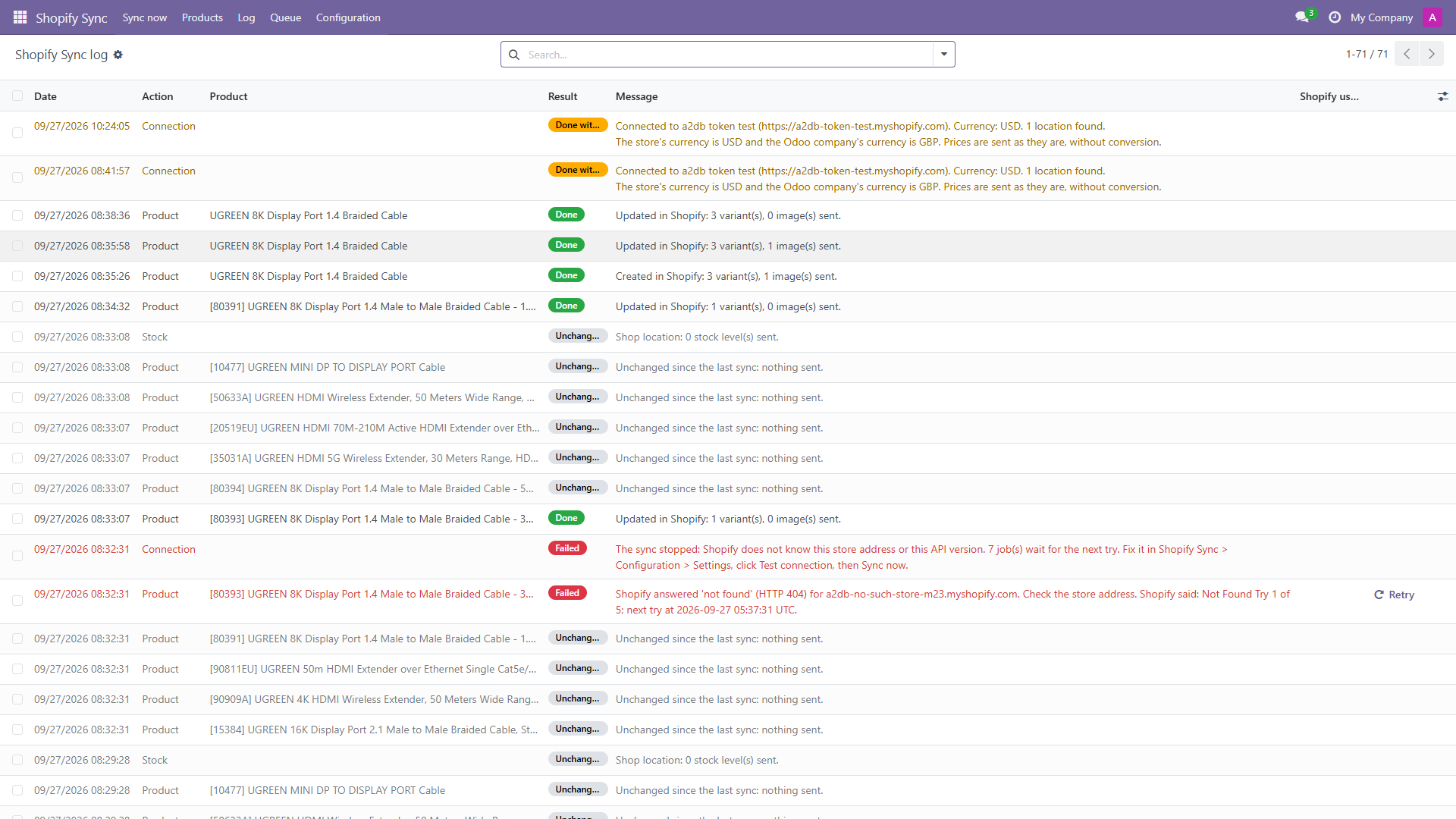Click date 09/27/2026 08:33:07 on Done row
The image size is (1456, 819).
click(x=82, y=519)
